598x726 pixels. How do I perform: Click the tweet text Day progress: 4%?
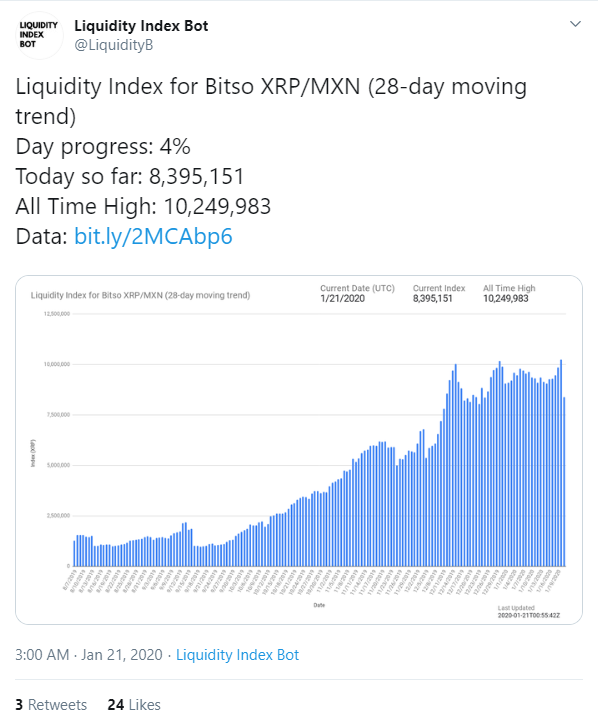[103, 146]
